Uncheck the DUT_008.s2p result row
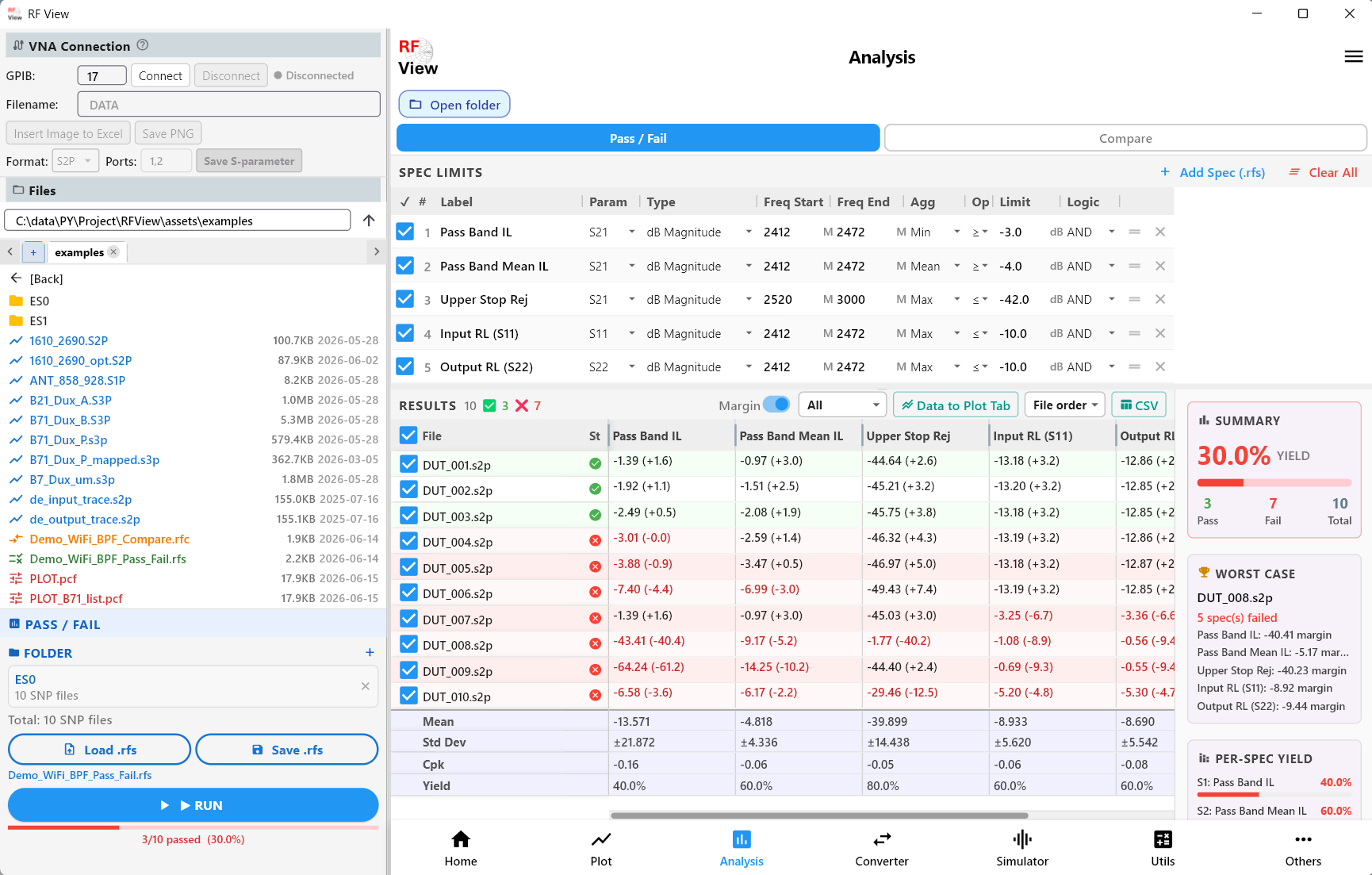The image size is (1372, 875). [408, 644]
